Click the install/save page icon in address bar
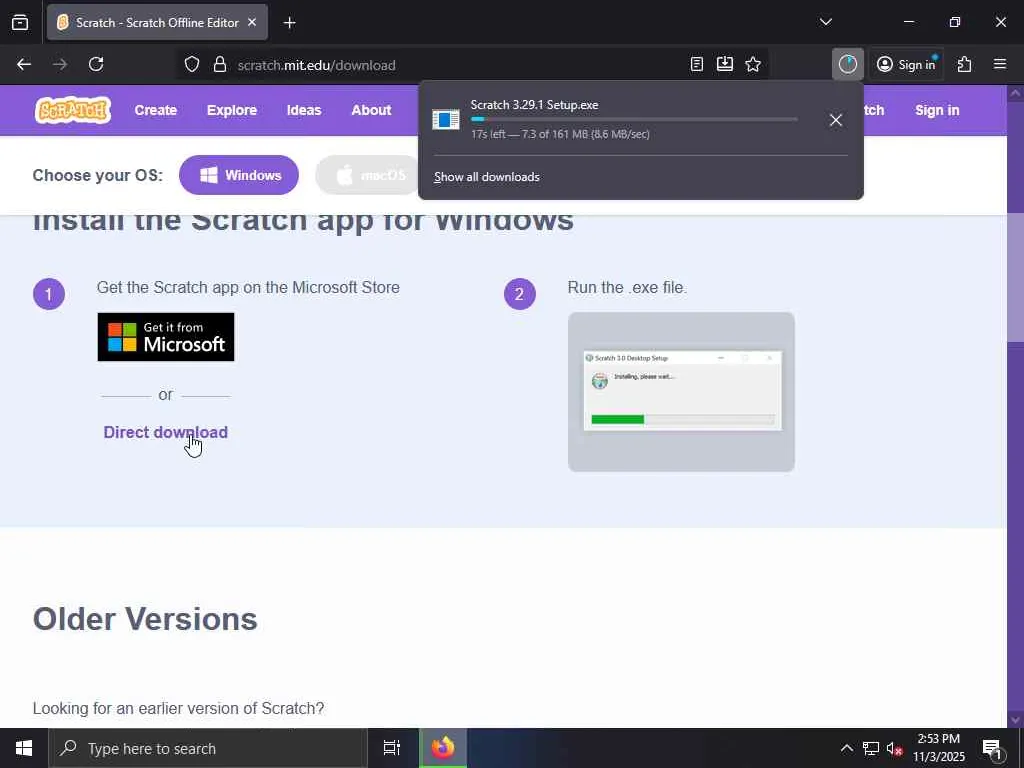This screenshot has height=768, width=1024. [725, 64]
